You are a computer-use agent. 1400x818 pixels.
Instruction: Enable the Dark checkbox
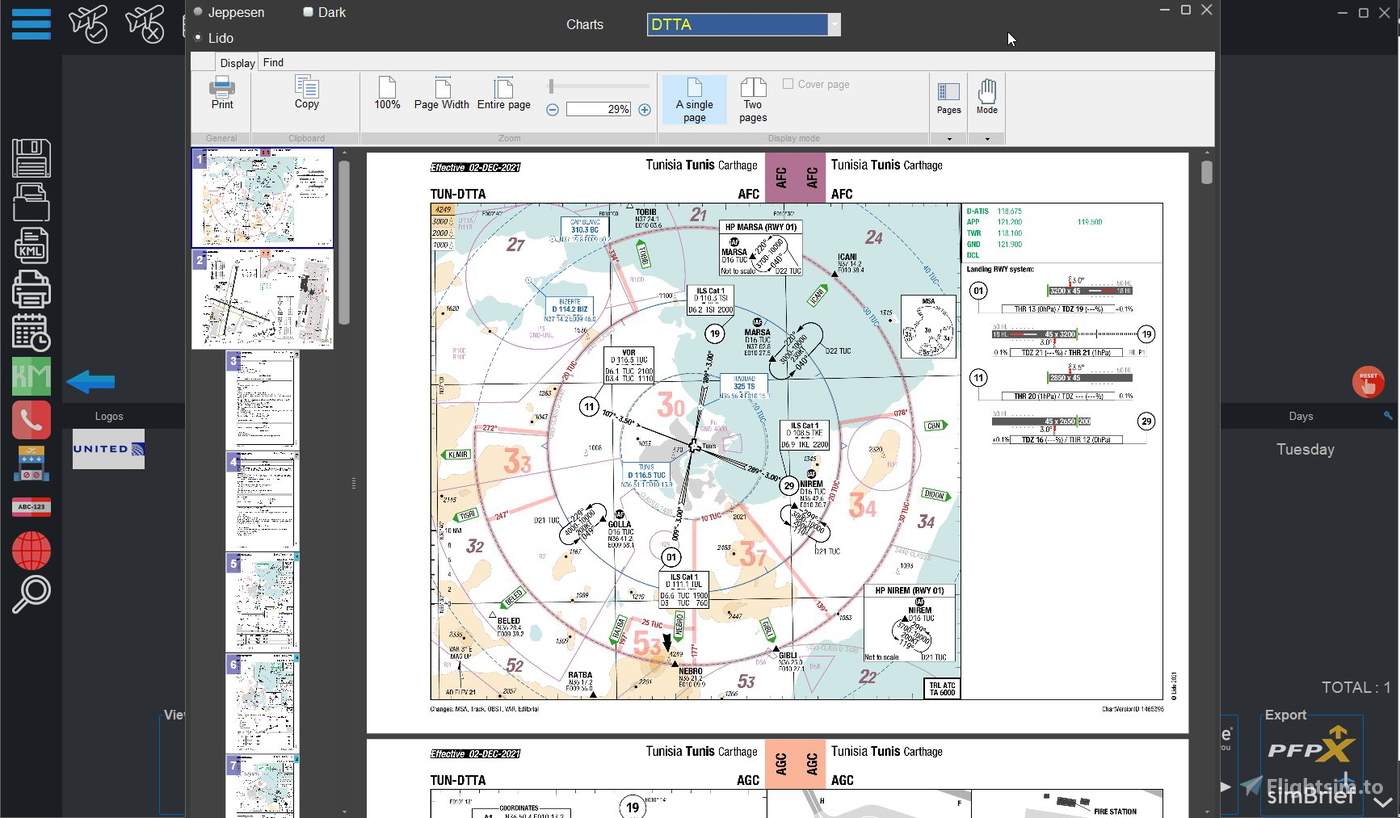(x=308, y=12)
